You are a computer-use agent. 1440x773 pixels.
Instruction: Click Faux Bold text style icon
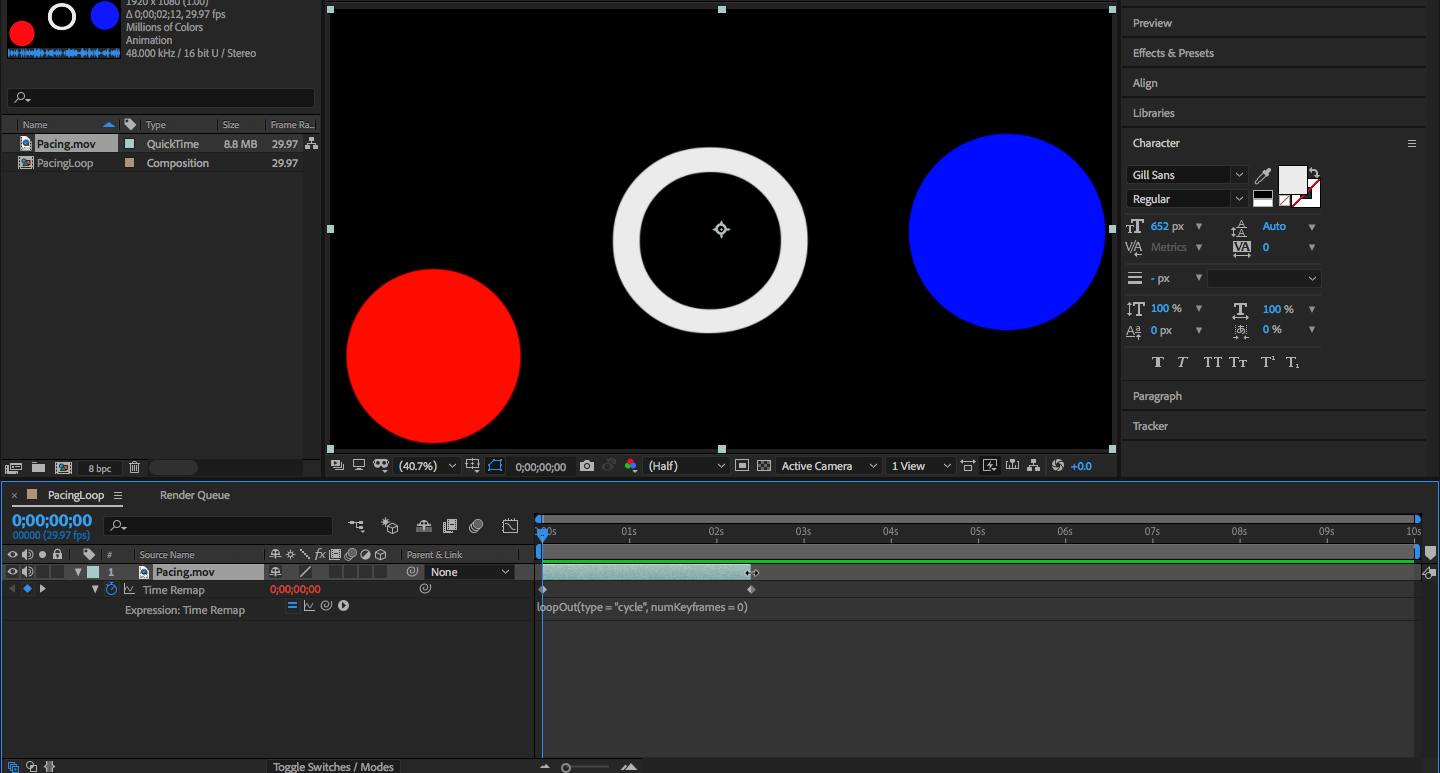[1158, 362]
